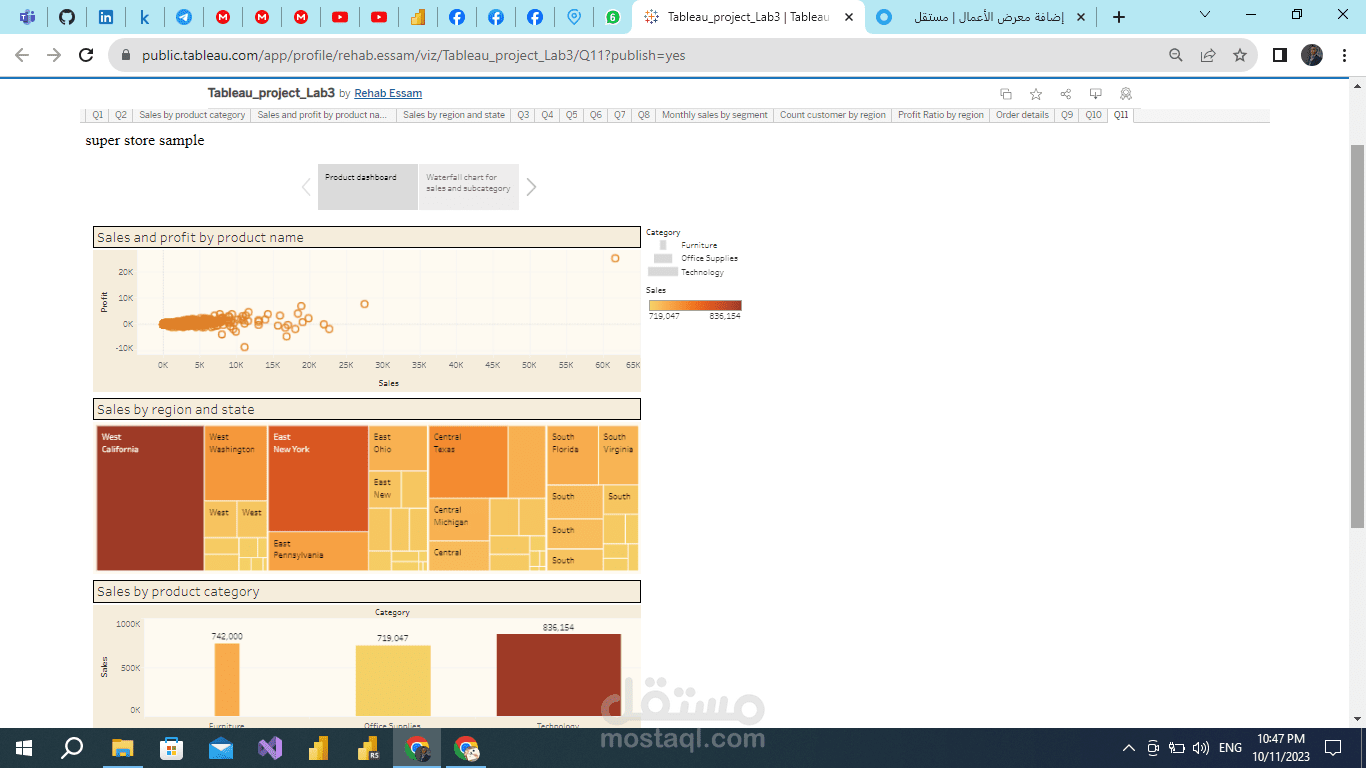The height and width of the screenshot is (768, 1366).
Task: Download the Tableau viz
Action: pos(1096,94)
